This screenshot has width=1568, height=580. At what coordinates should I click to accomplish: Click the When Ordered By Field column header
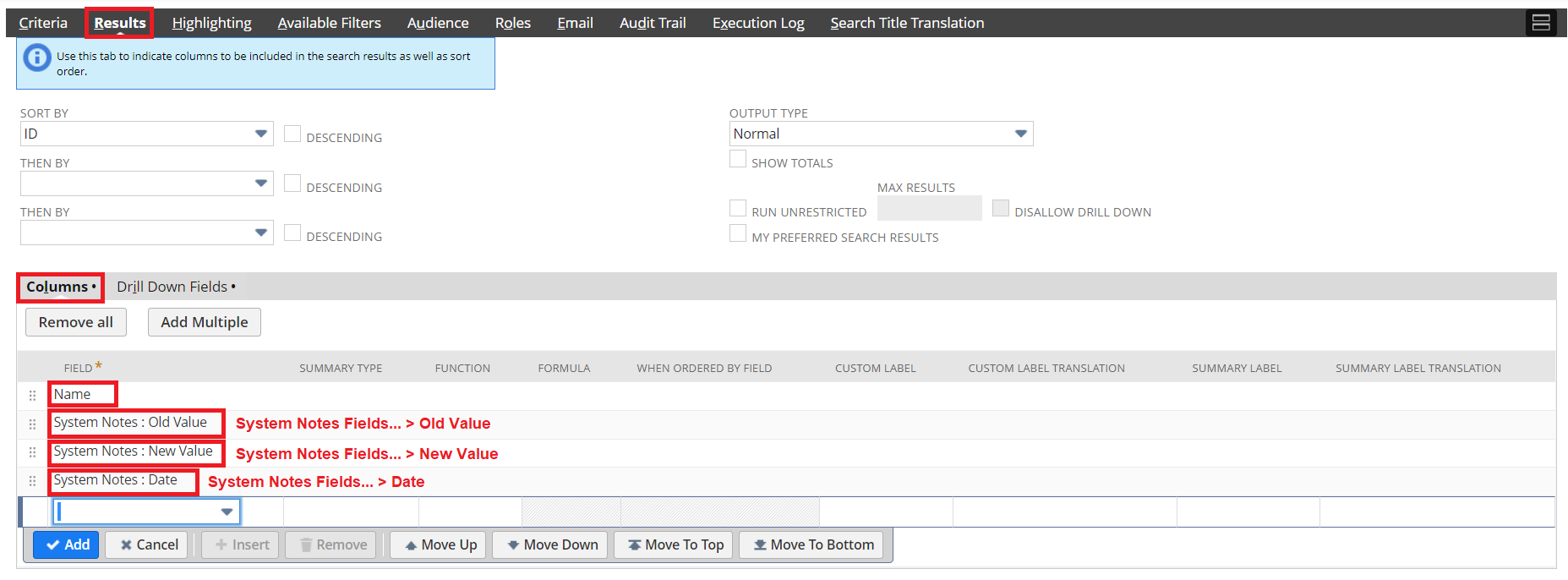704,368
